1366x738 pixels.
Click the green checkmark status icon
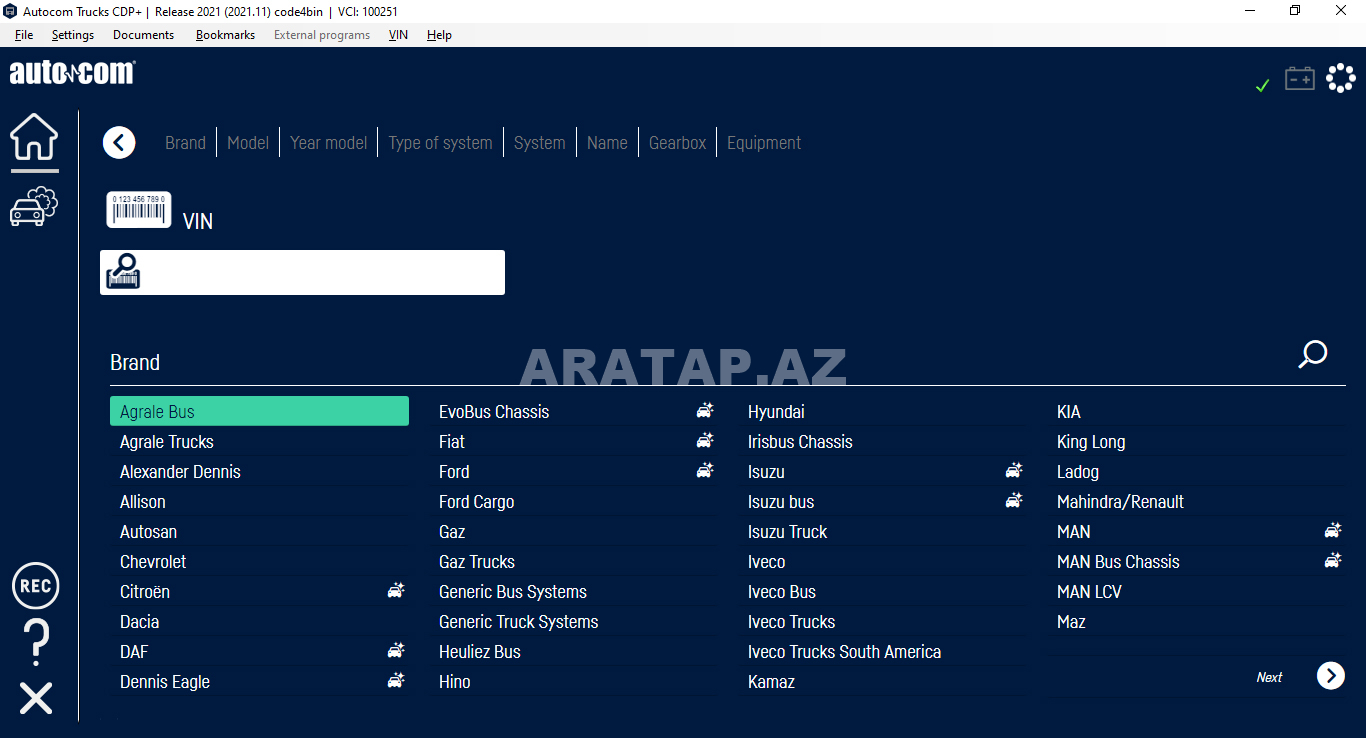pos(1262,86)
